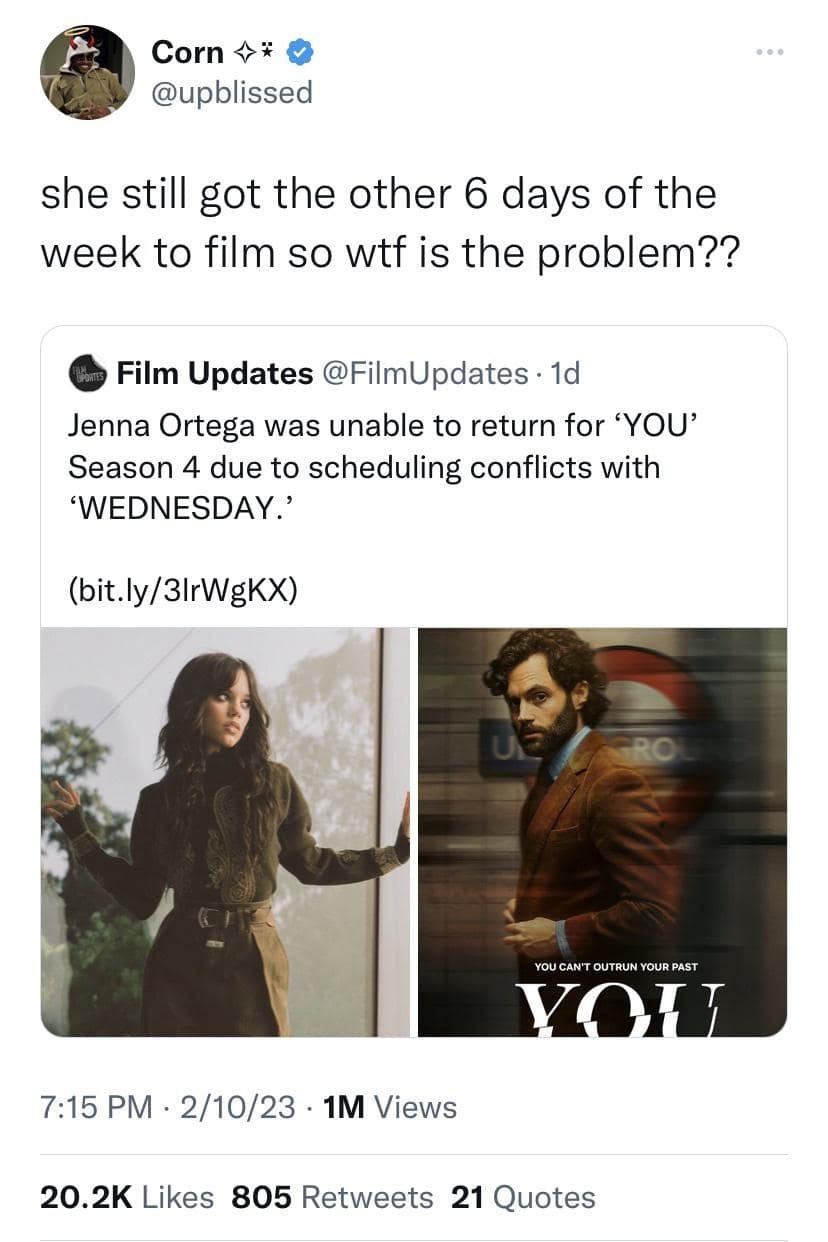The image size is (828, 1242).
Task: Show the 805 Retweets list
Action: coord(332,1197)
